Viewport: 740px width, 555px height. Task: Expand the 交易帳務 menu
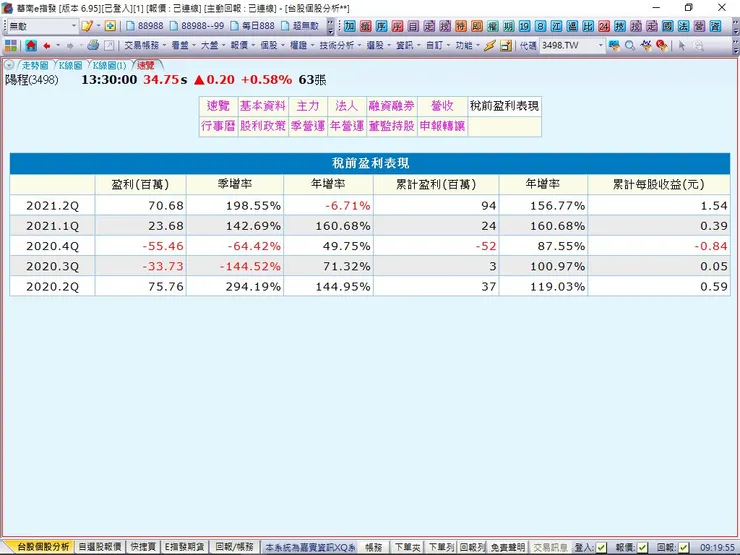(x=145, y=45)
